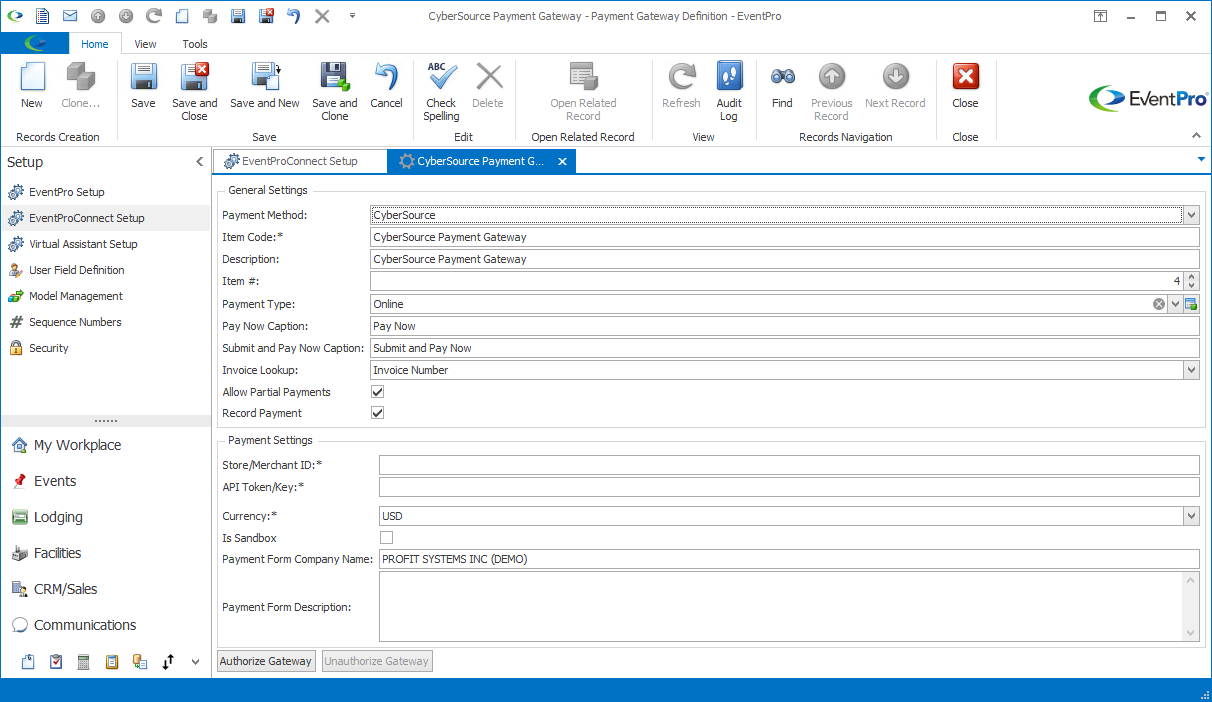Open the Currency dropdown

[1191, 516]
